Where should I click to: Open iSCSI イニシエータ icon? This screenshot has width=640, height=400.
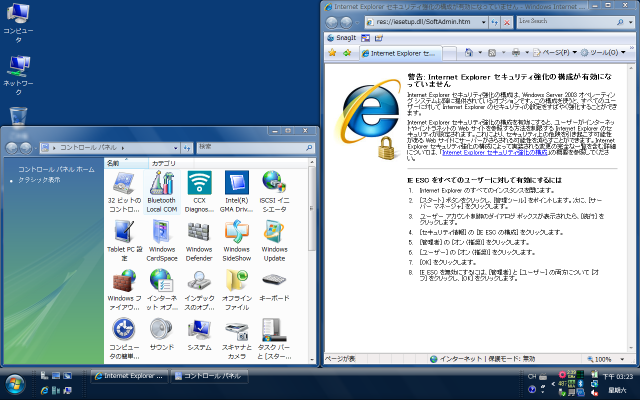click(x=274, y=192)
